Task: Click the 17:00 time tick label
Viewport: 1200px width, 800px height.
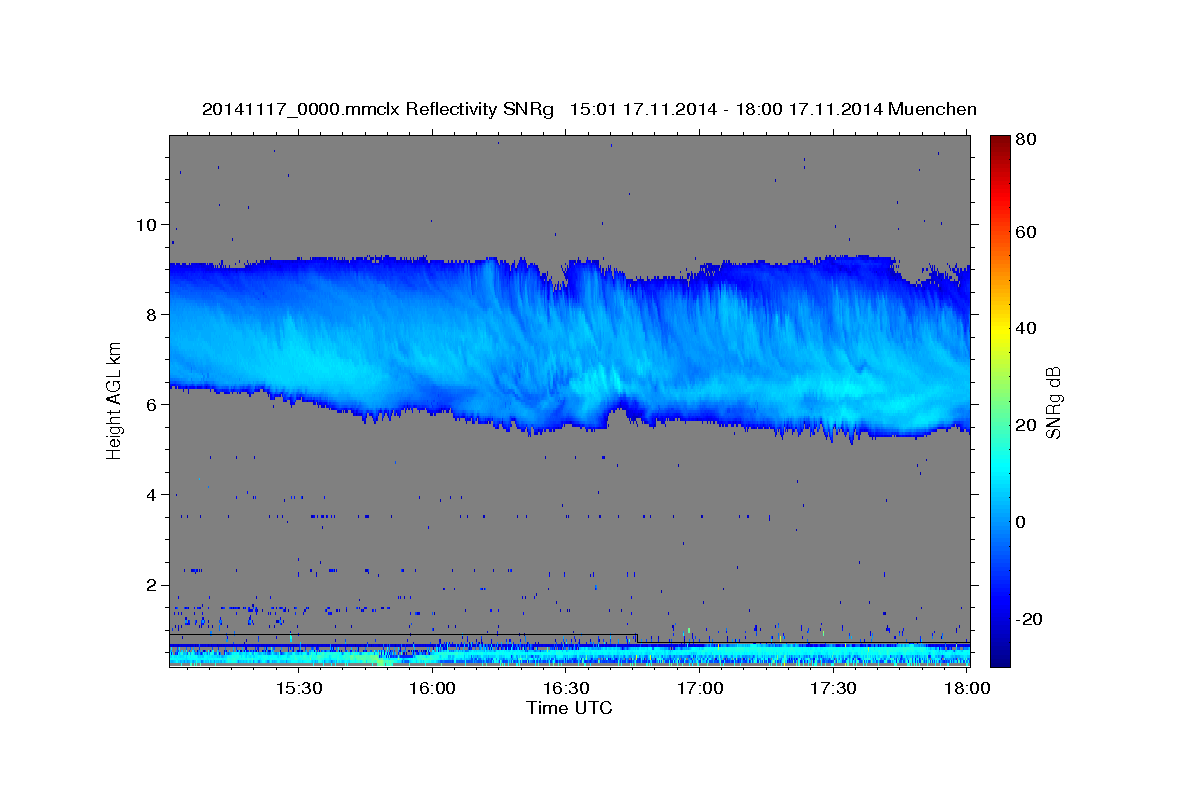Action: tap(700, 689)
